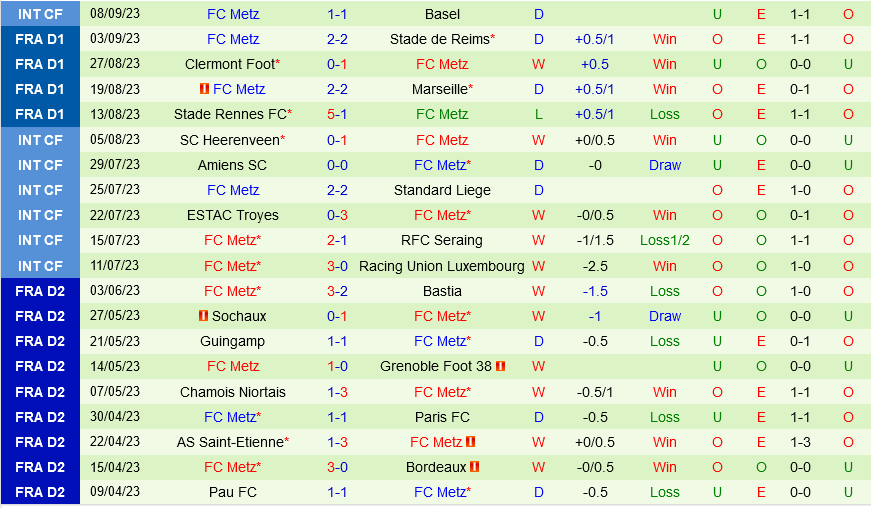Click the INT CF label in the Basel row
871x508 pixels.
pyautogui.click(x=40, y=14)
